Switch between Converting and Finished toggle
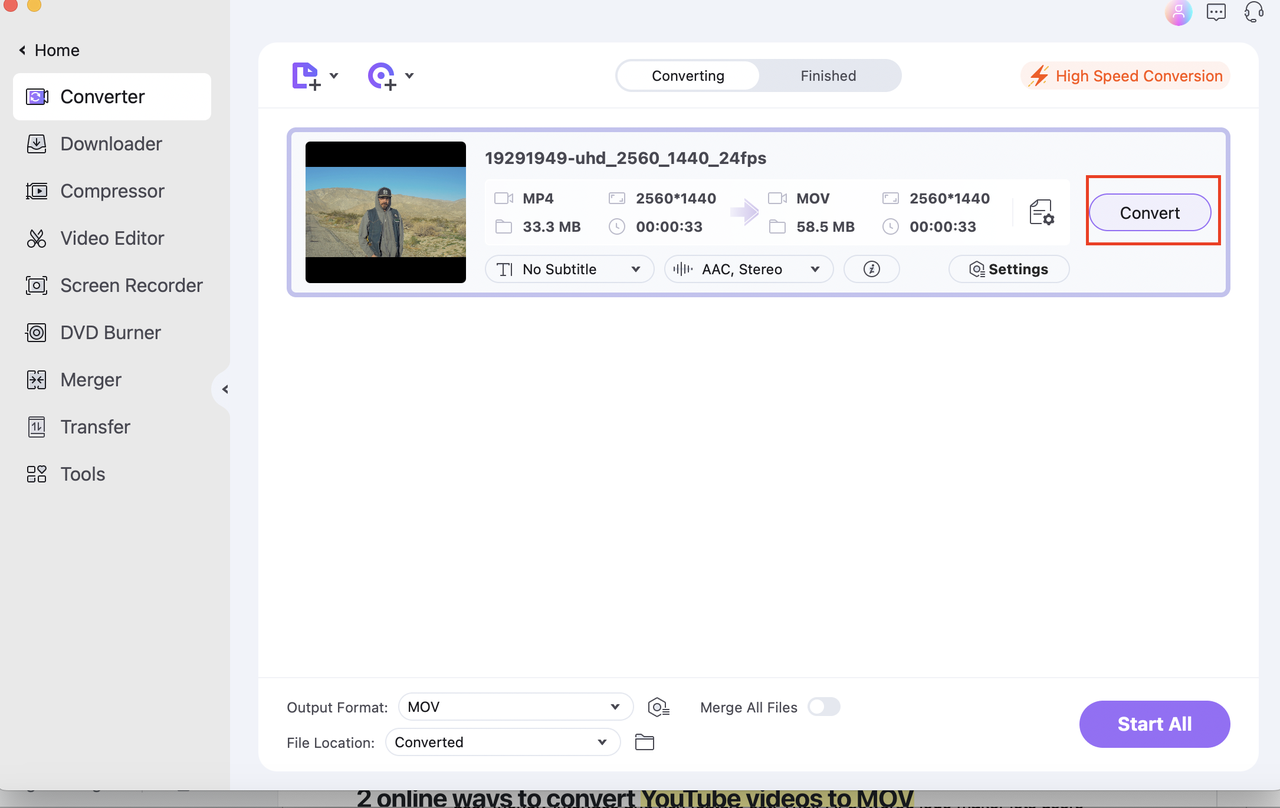1280x808 pixels. click(758, 75)
